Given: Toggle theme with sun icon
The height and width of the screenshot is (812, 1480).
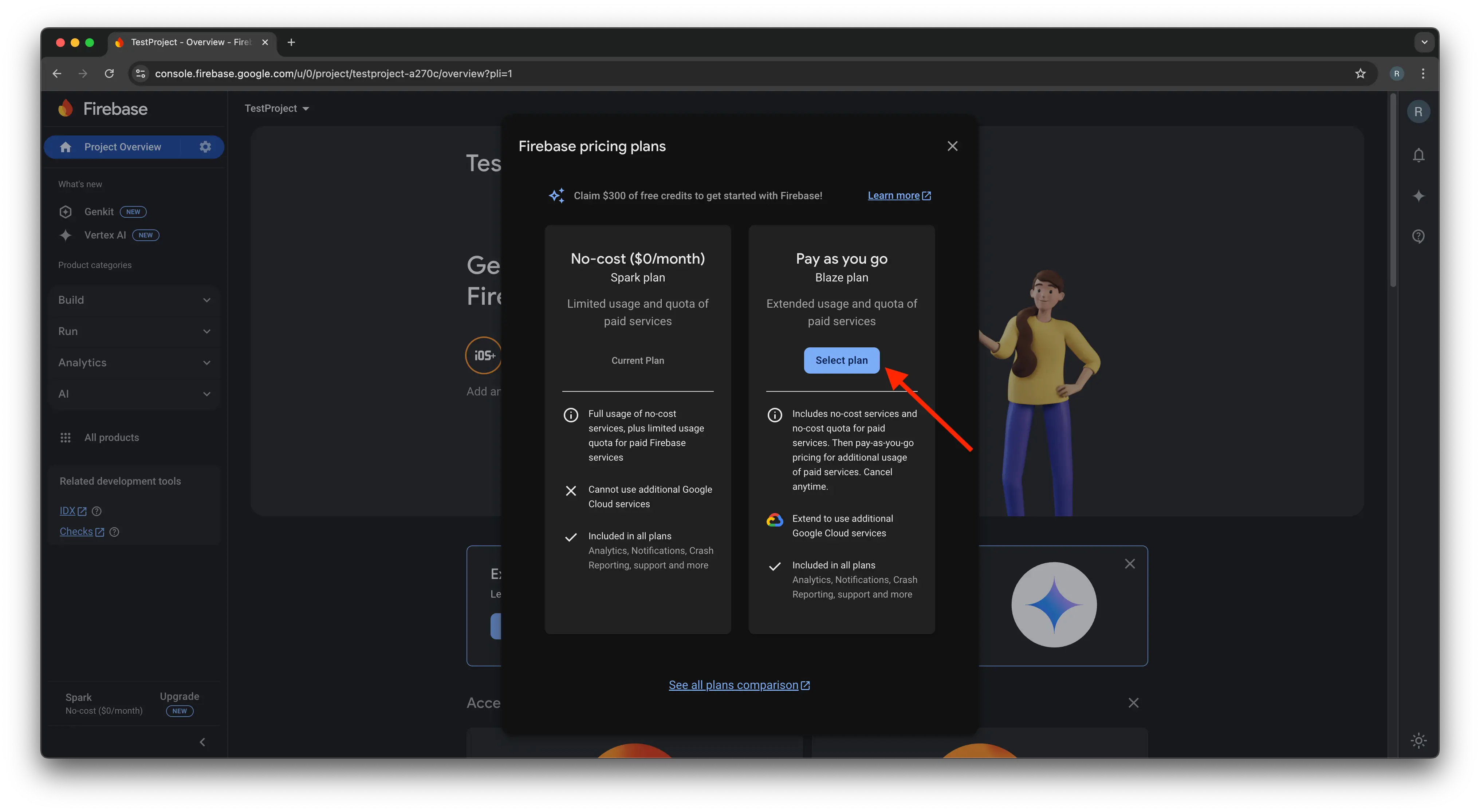Looking at the screenshot, I should [x=1418, y=740].
